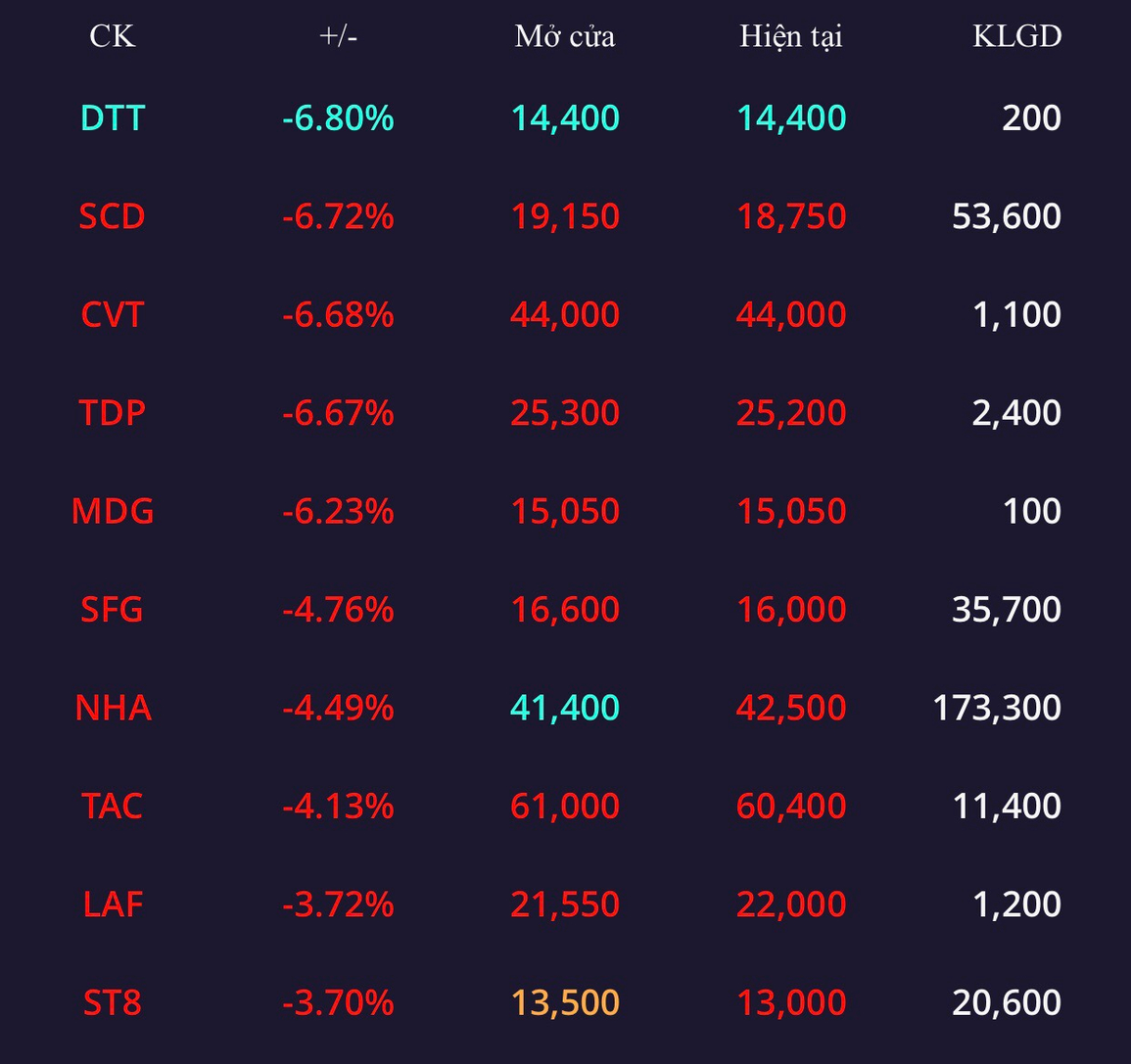Click the KLGD column header

(1017, 36)
